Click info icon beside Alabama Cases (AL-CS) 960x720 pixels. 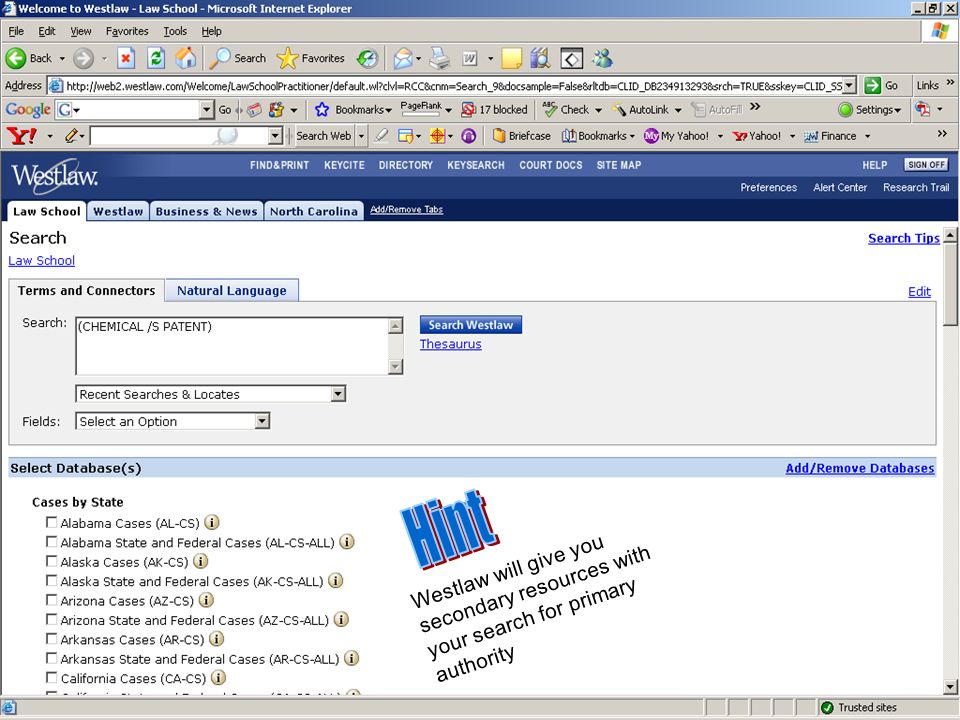(212, 522)
